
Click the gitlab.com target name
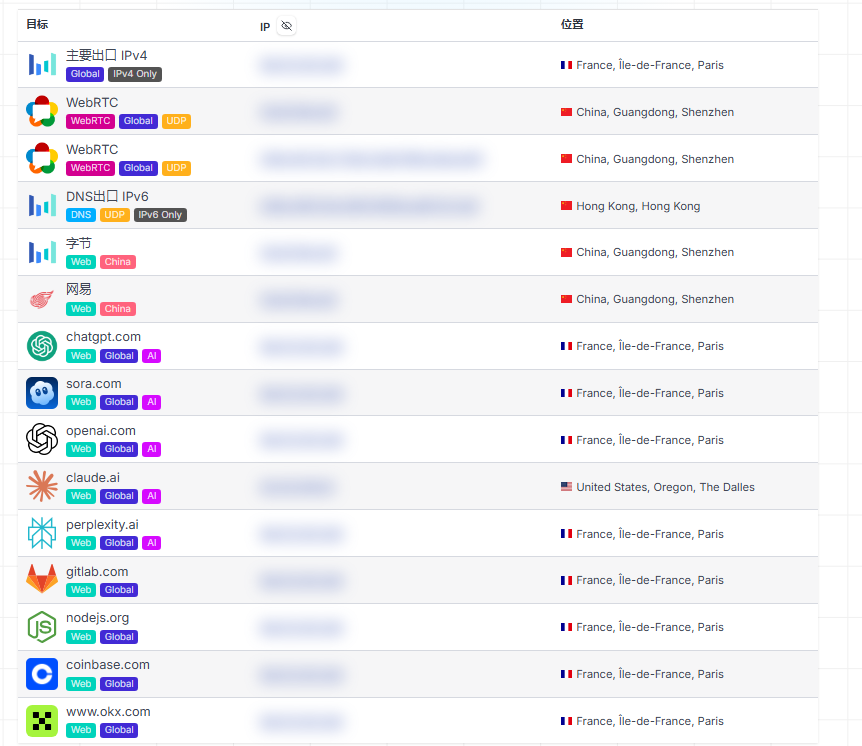(97, 572)
